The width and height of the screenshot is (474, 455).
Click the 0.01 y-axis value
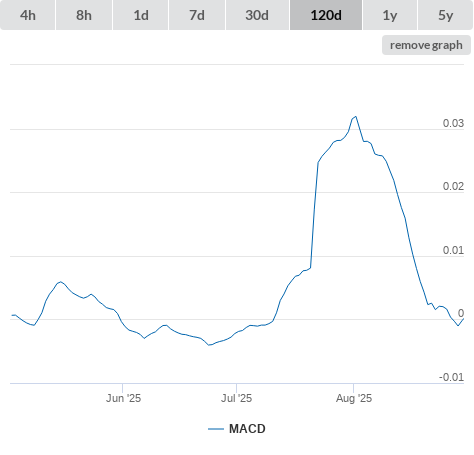453,250
